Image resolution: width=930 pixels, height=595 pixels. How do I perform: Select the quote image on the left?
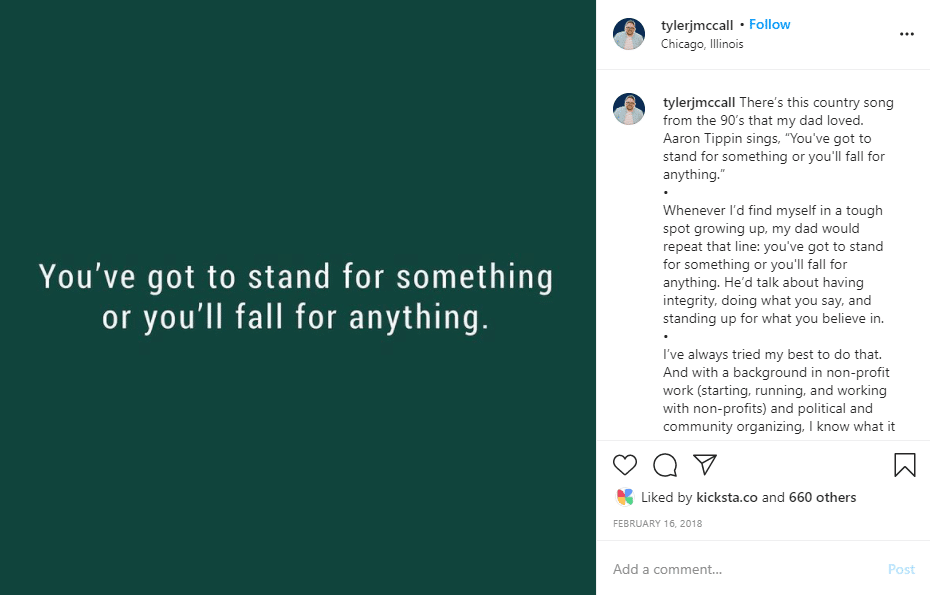[297, 297]
